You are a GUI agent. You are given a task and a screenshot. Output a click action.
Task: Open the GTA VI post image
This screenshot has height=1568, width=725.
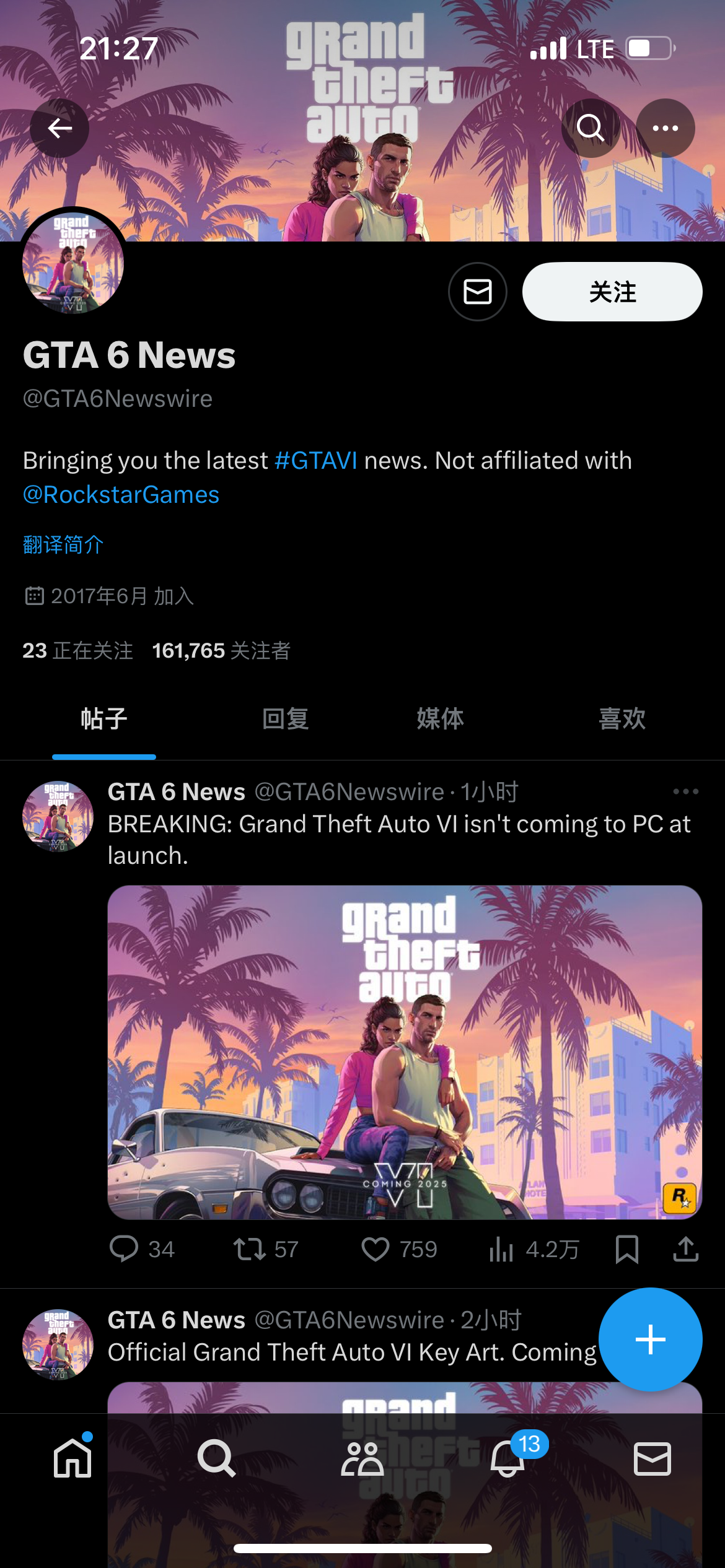point(405,1052)
